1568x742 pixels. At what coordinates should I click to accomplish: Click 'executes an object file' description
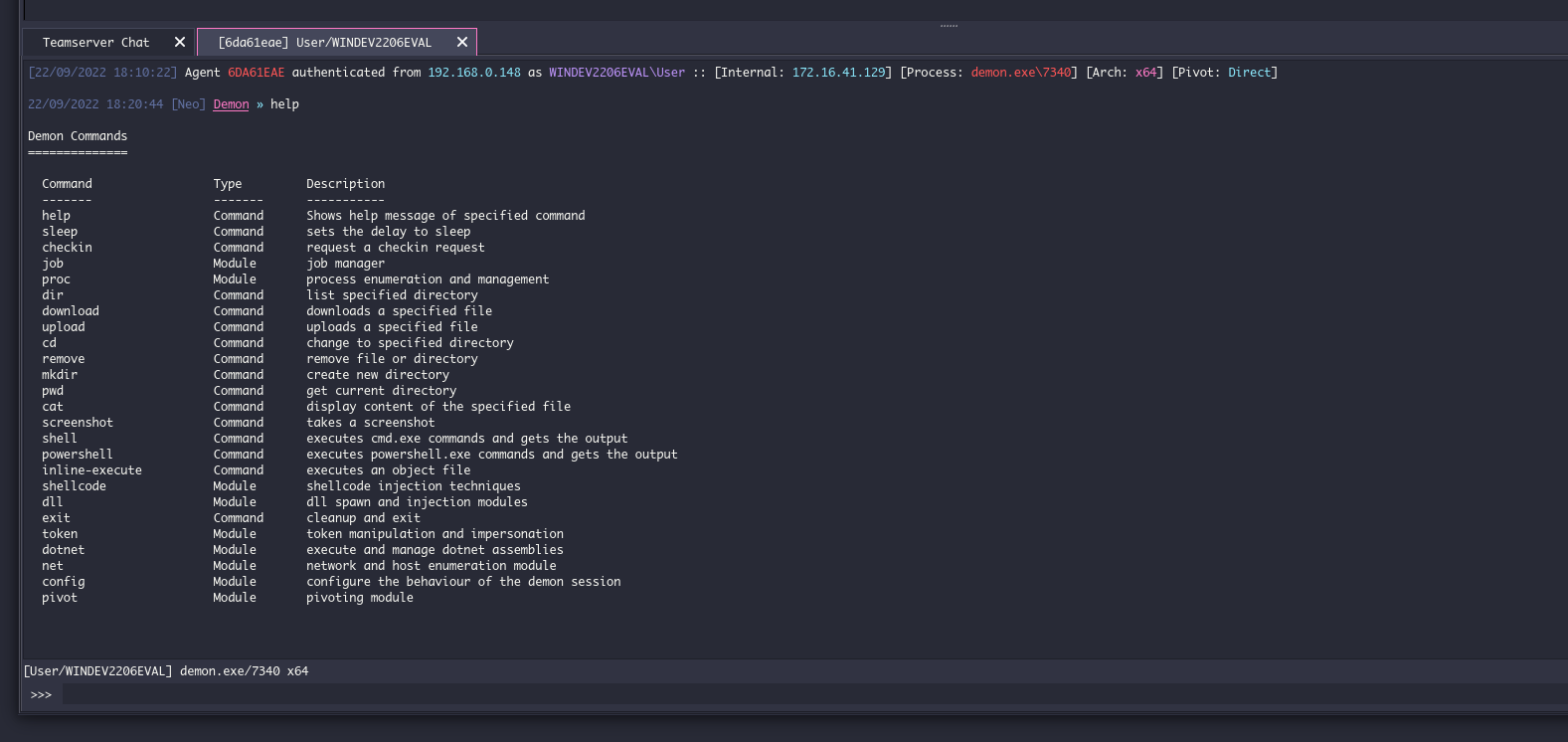pos(389,469)
